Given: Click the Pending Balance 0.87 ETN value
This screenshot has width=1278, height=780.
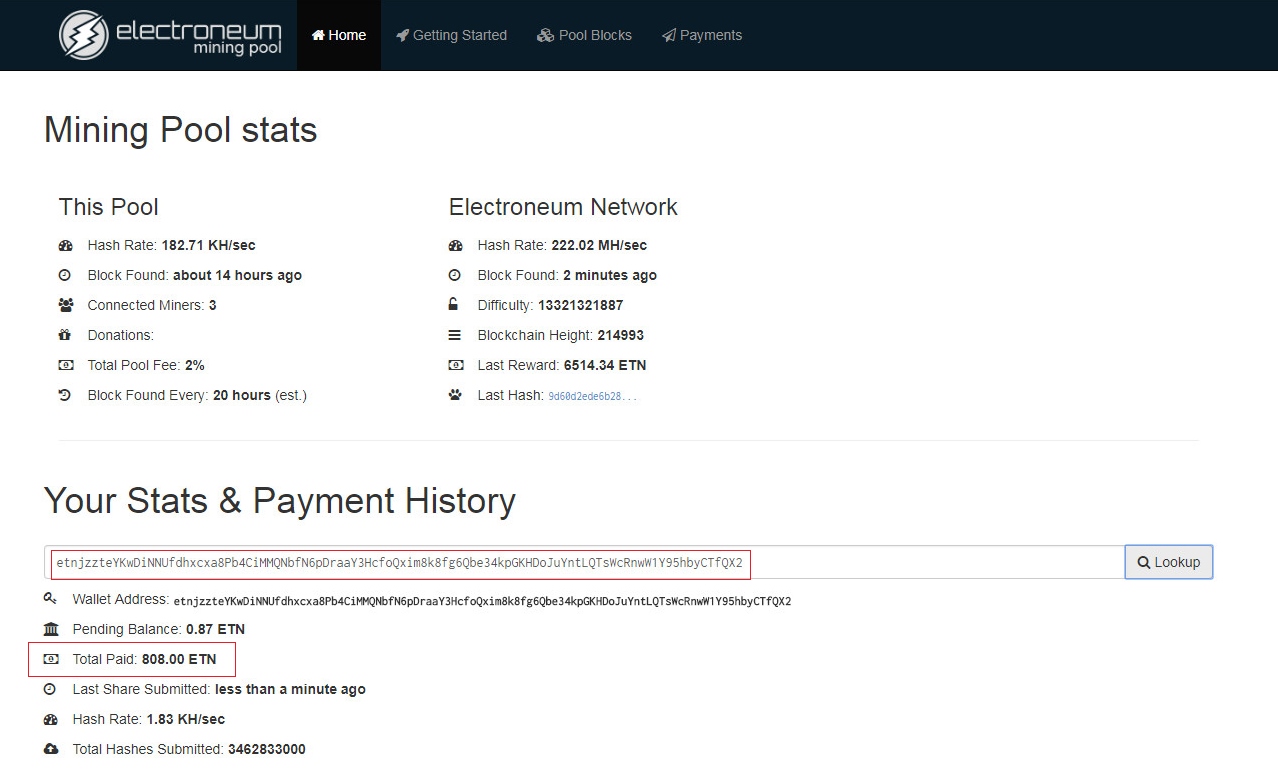Looking at the screenshot, I should tap(215, 629).
